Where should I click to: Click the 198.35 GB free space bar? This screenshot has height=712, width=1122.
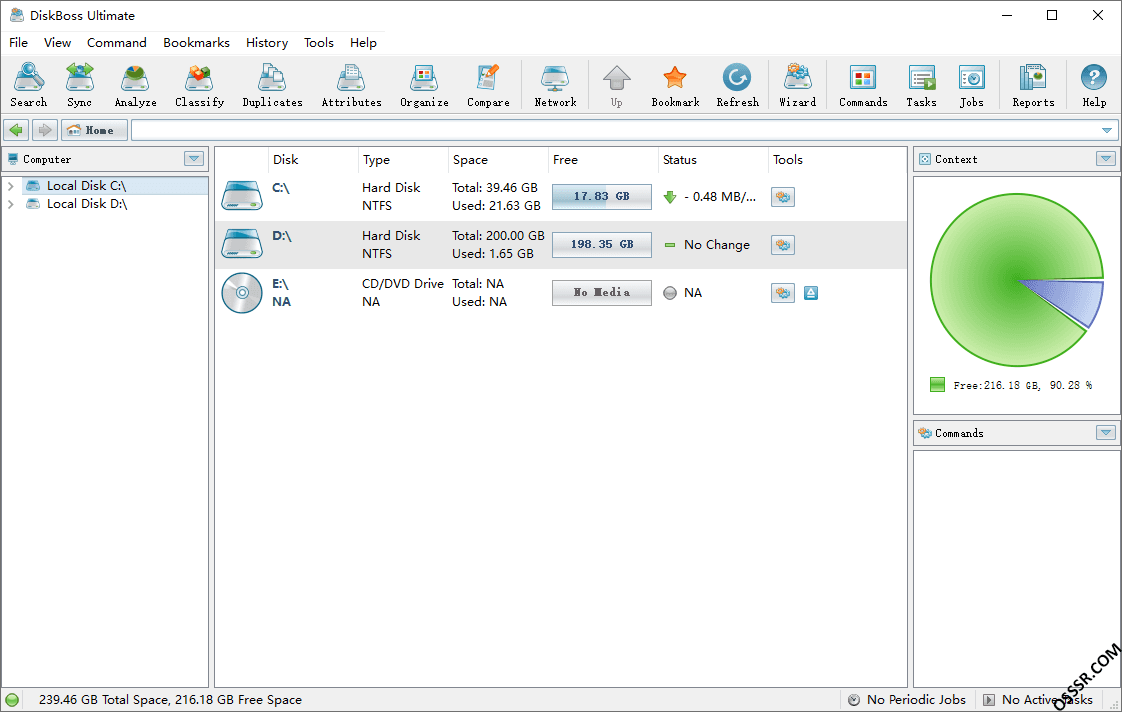[x=602, y=245]
